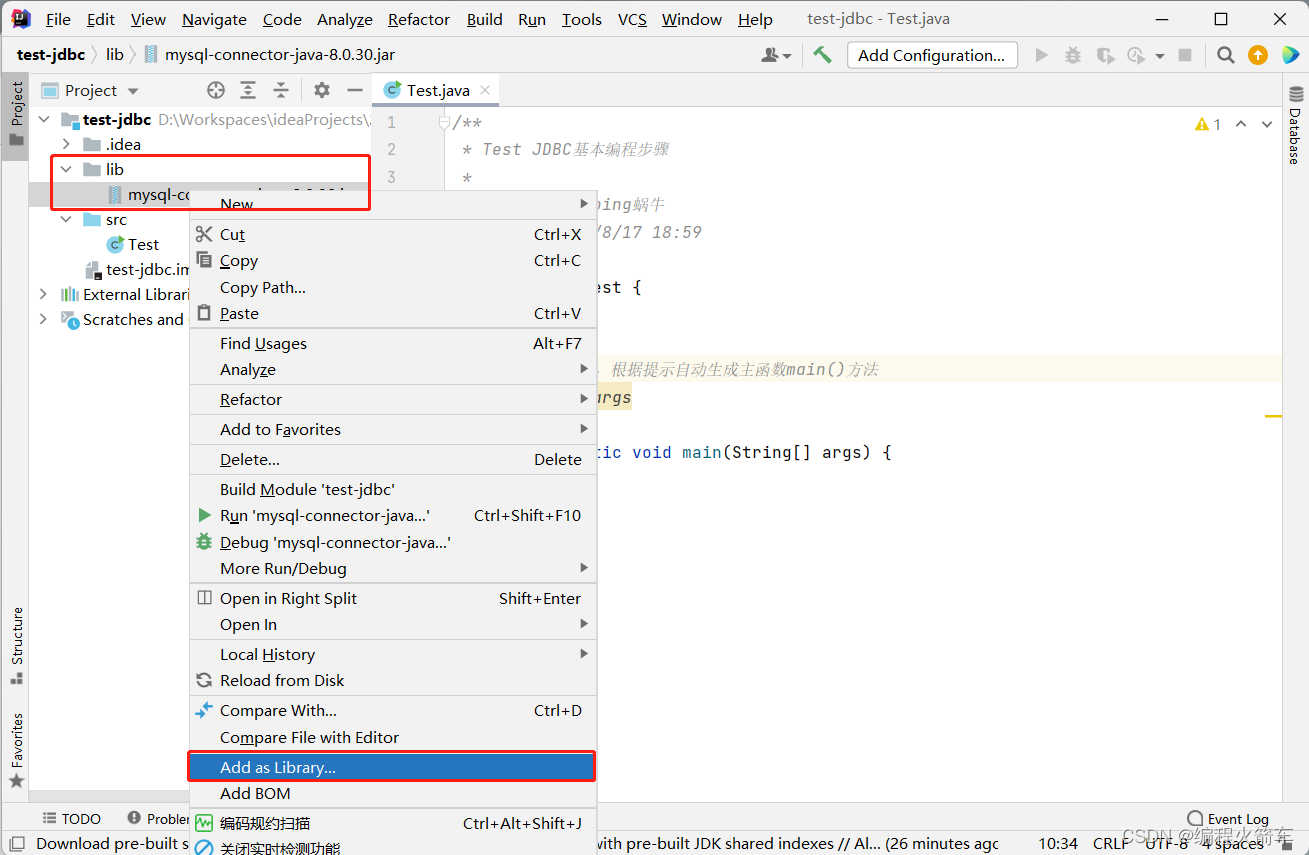Open the New submenu
Viewport: 1309px width, 855px height.
(392, 204)
